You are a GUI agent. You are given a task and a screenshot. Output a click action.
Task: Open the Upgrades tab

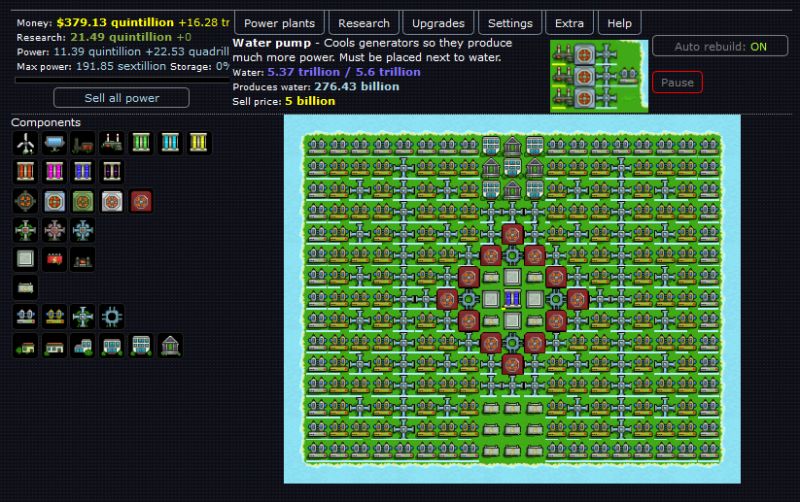click(x=438, y=23)
